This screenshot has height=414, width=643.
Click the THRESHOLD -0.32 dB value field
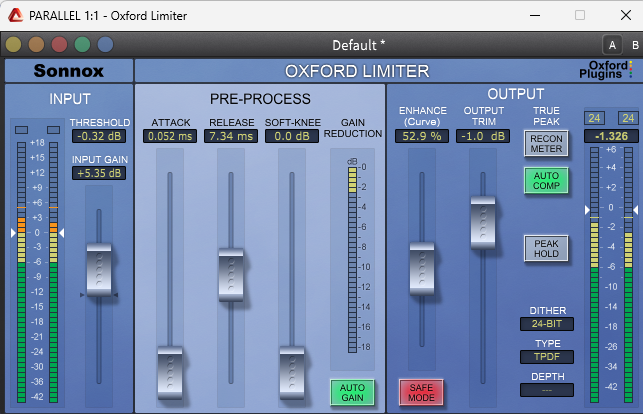click(x=99, y=136)
